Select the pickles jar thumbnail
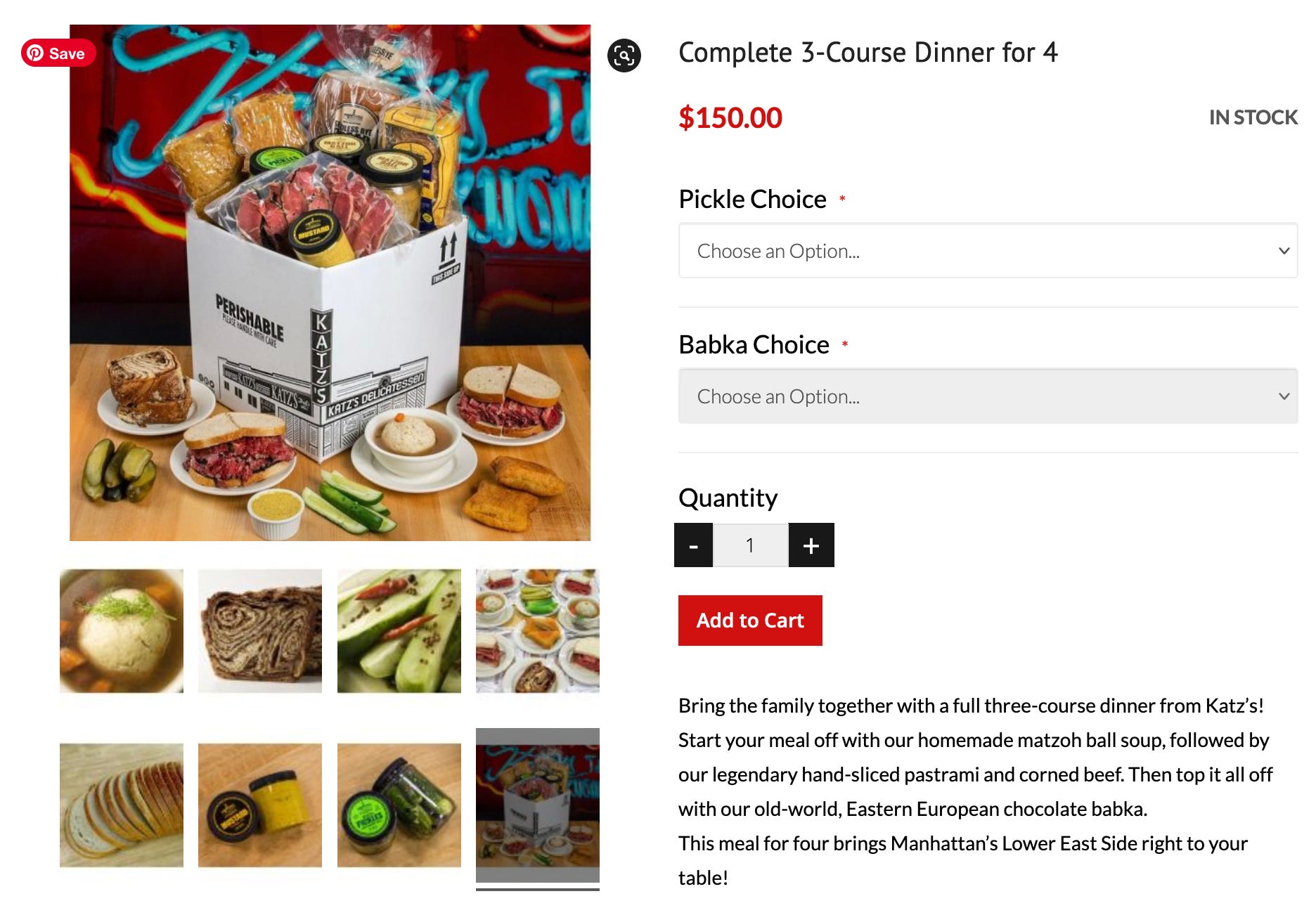This screenshot has height=915, width=1316. 399,805
